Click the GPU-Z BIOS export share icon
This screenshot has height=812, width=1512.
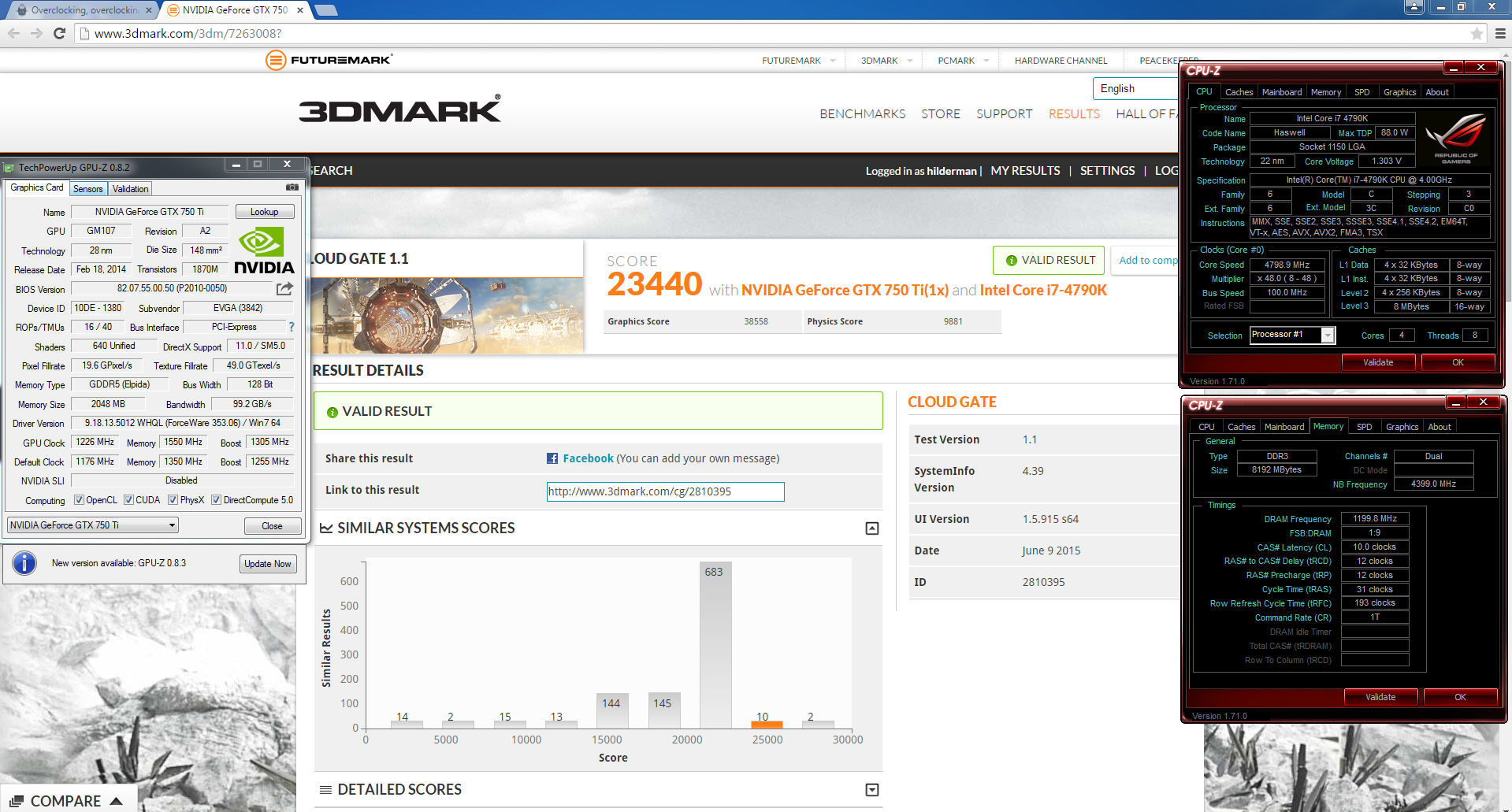point(284,289)
